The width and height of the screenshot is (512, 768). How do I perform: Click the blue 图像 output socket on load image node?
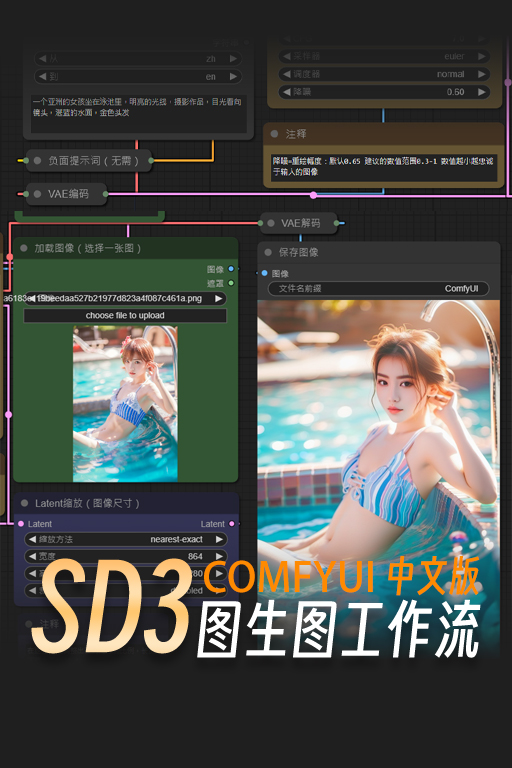(231, 269)
